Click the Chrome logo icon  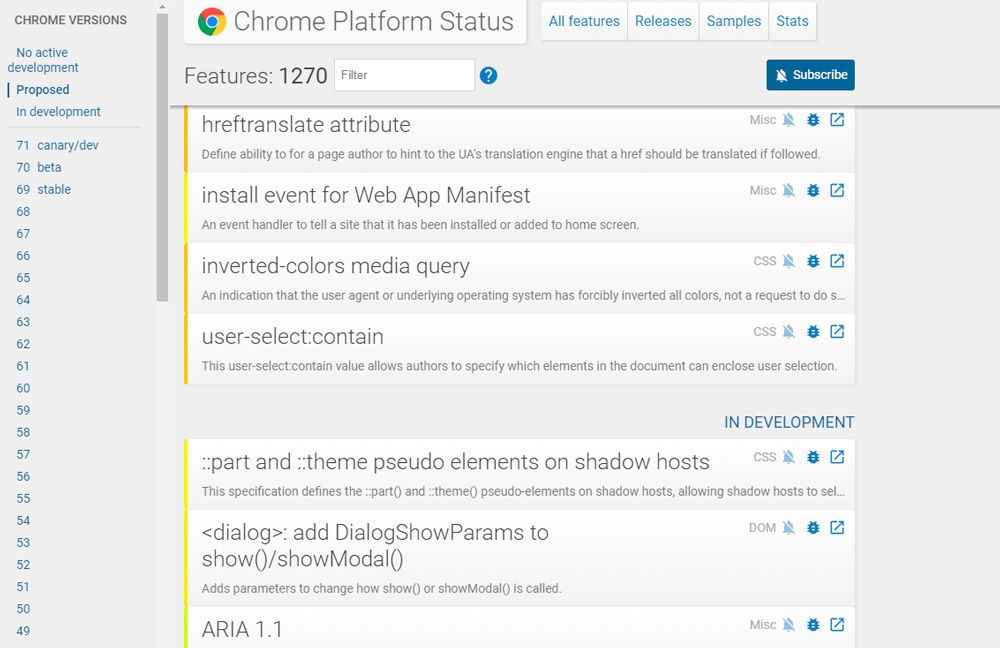(212, 22)
